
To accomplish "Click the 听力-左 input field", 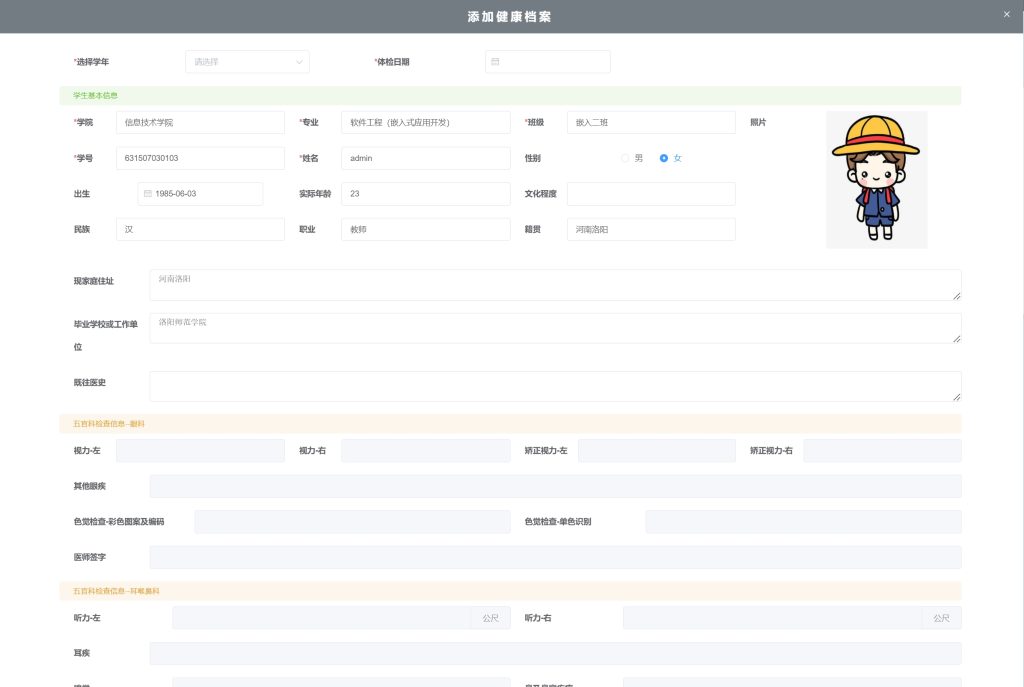I will tap(321, 618).
